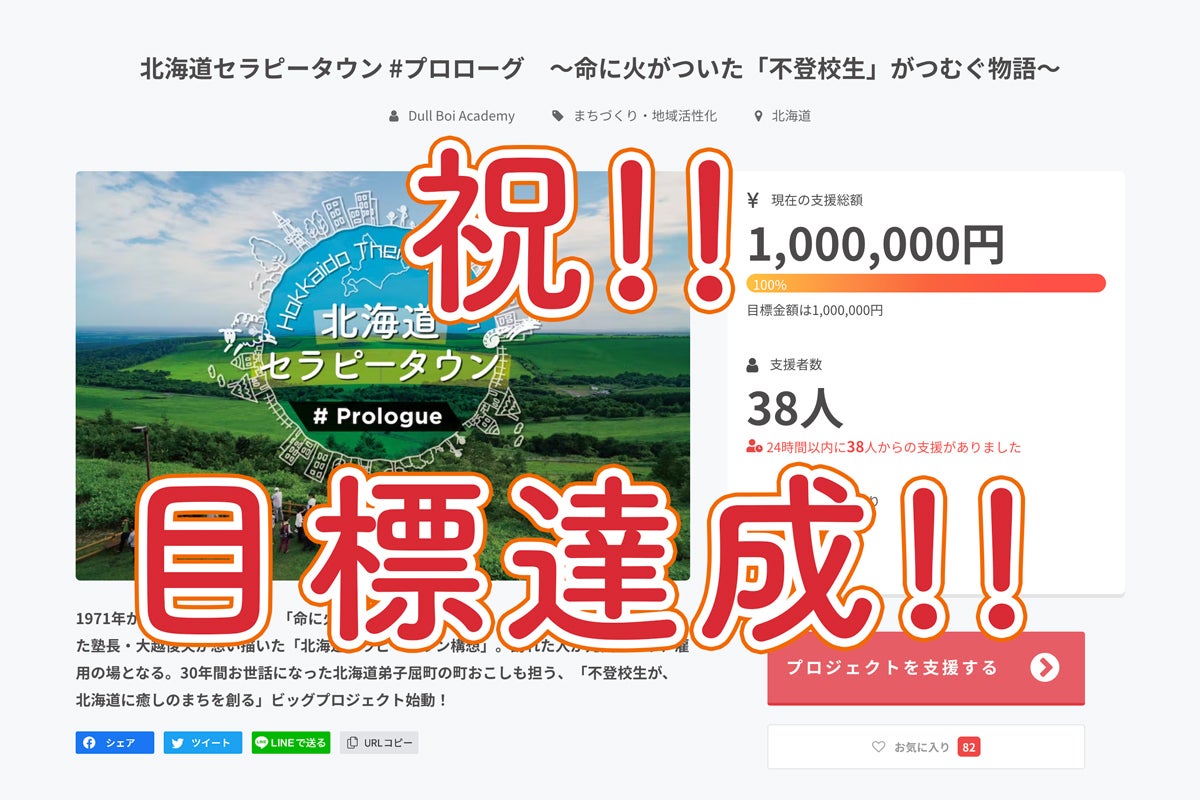
Task: Open the Dull Boi Academy owner link
Action: 461,116
